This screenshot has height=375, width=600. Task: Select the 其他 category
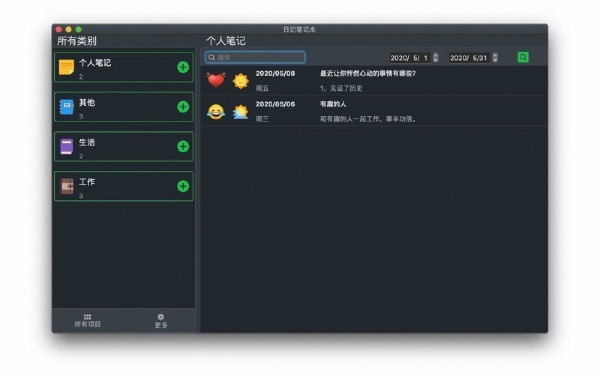(124, 107)
